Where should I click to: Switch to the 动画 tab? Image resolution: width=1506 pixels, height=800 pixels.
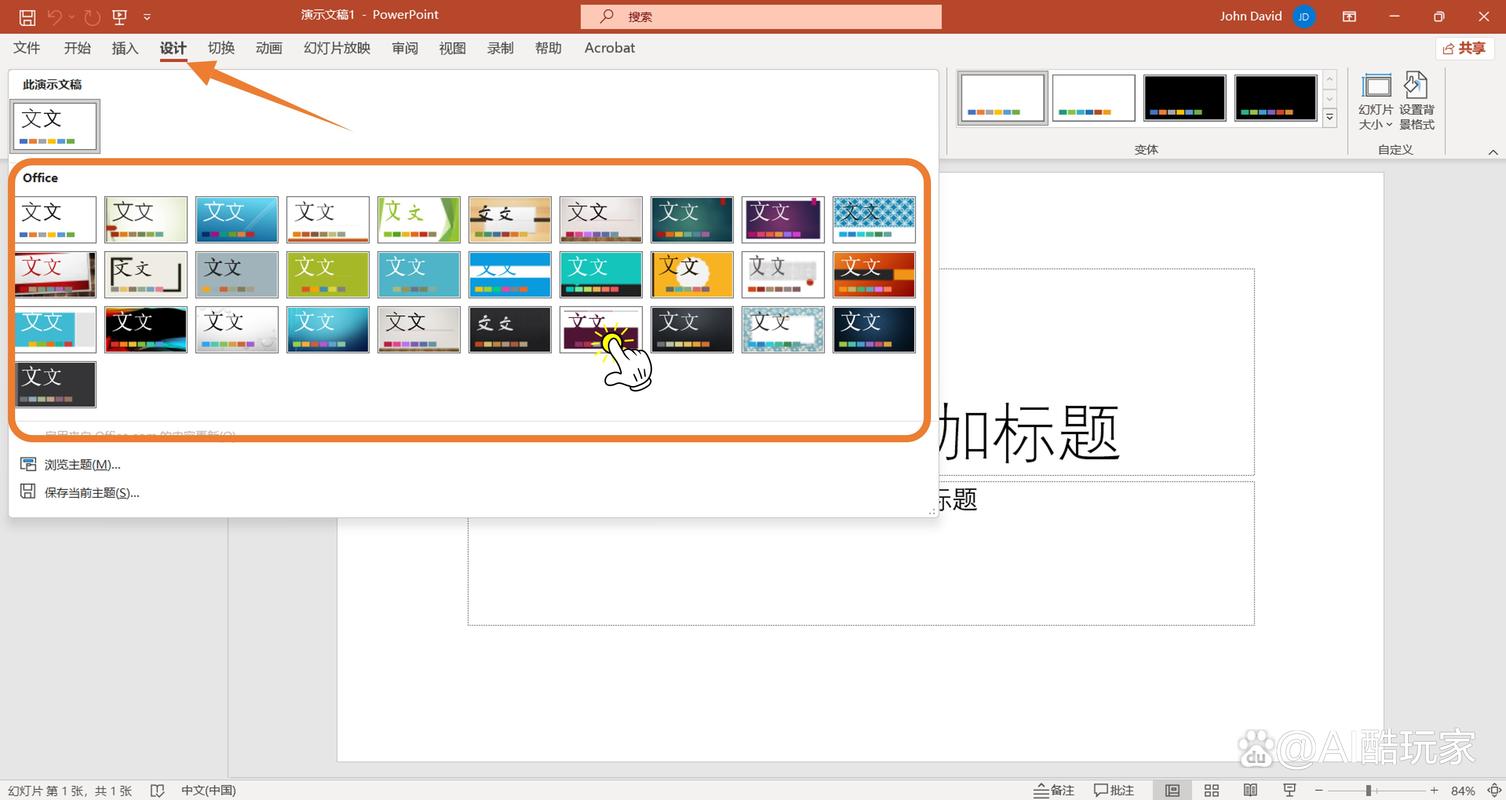[269, 48]
